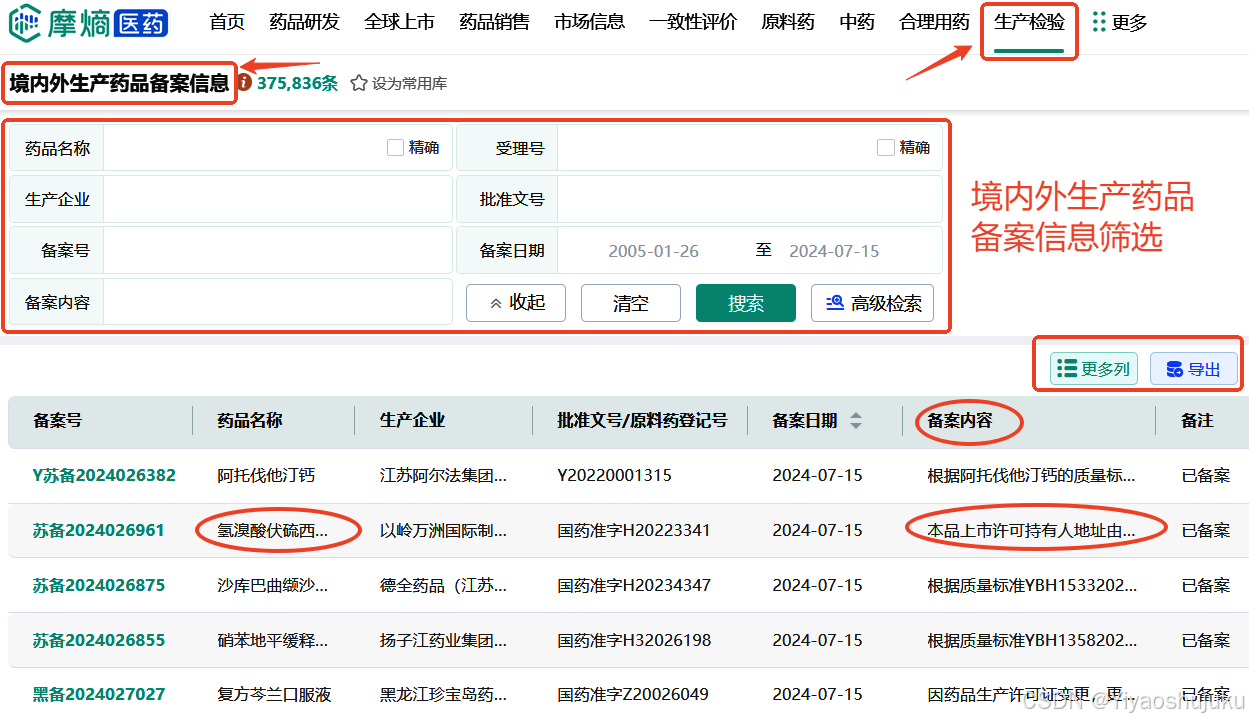1249x720 pixels.
Task: Click the Y20220001315 cell
Action: click(x=614, y=475)
